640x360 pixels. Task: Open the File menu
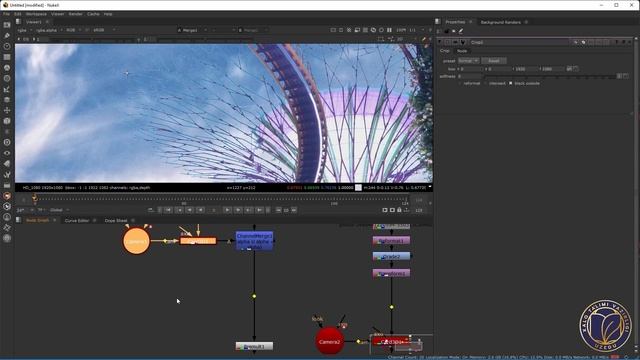[x=7, y=14]
